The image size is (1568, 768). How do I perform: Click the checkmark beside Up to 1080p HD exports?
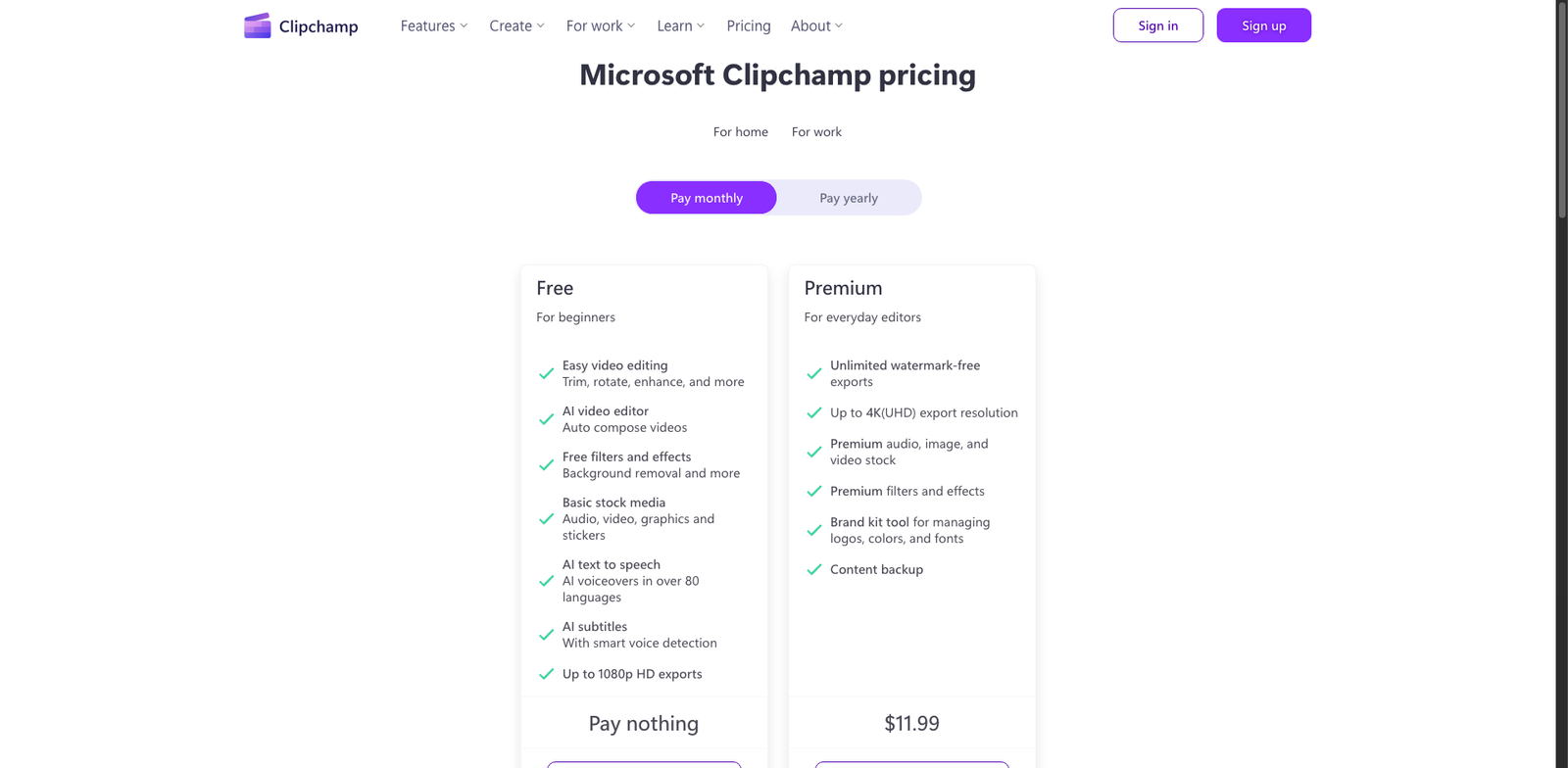pos(546,674)
